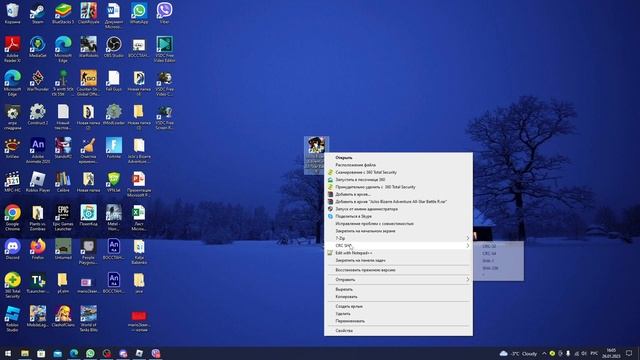Click the WarThunder desktop icon
The image size is (640, 360).
38,80
